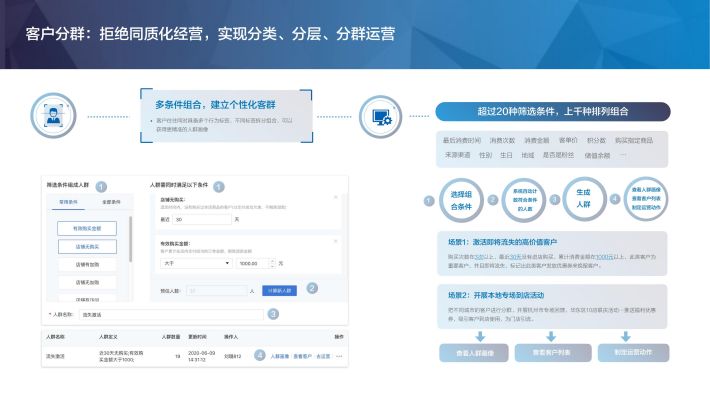Open the more actions ellipsis in table row
The width and height of the screenshot is (710, 399).
point(339,356)
